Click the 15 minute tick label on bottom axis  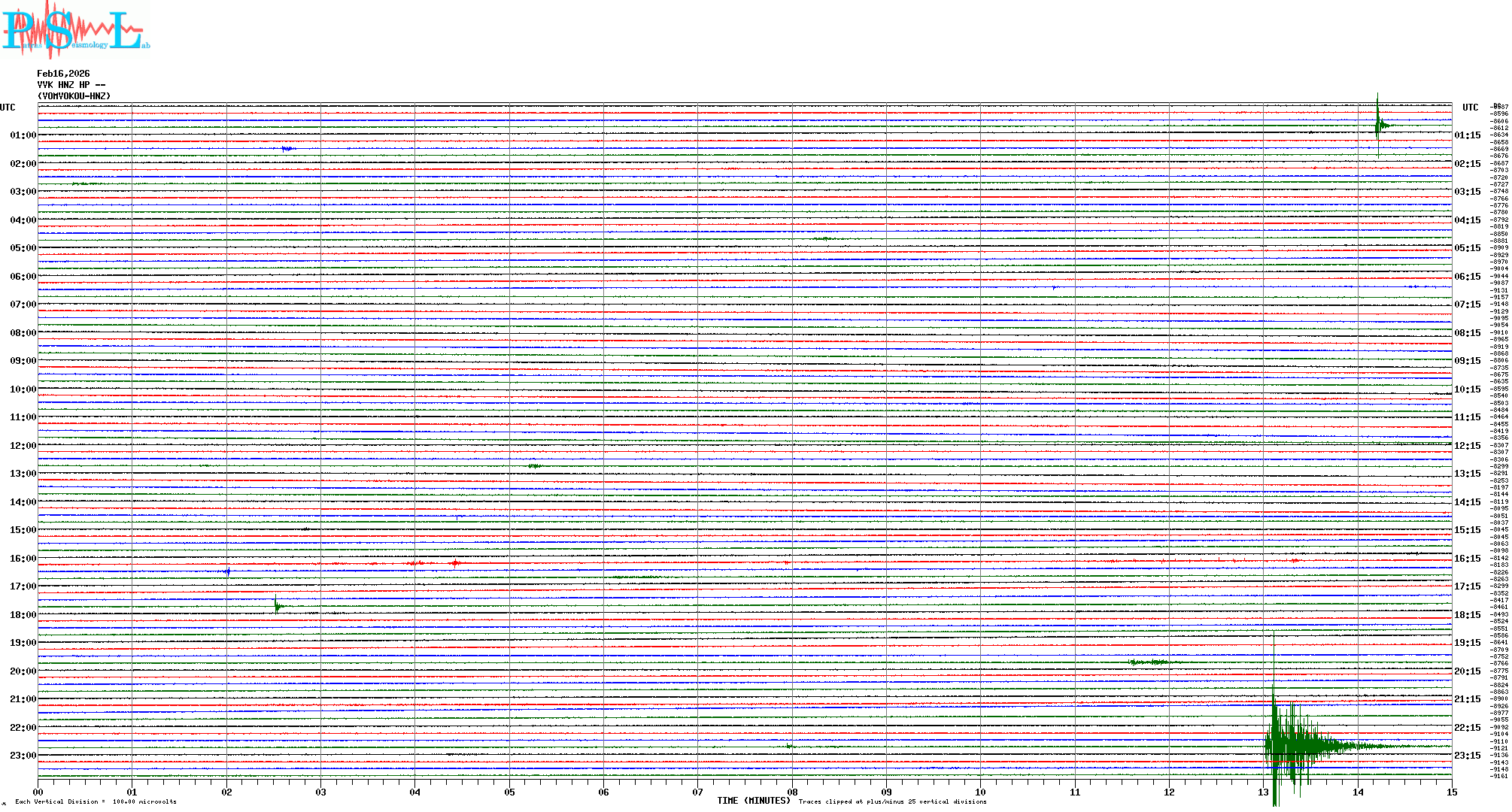(x=1452, y=792)
